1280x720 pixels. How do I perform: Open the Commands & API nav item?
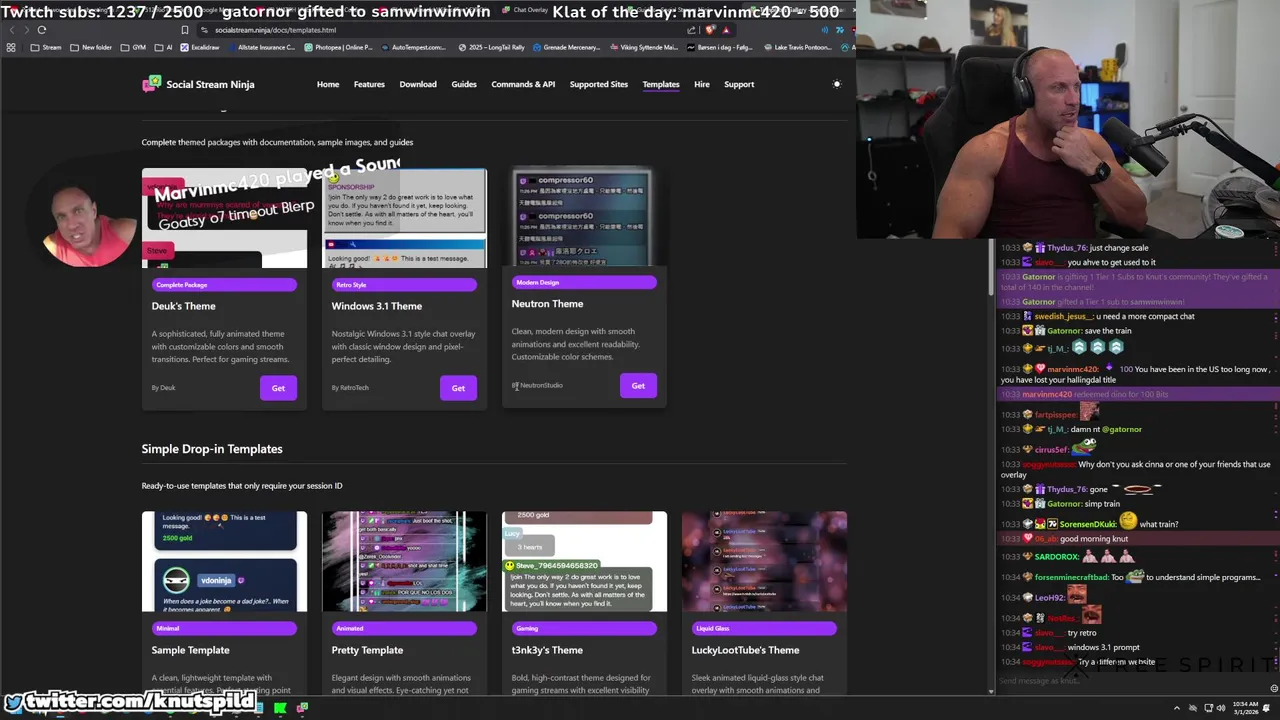pyautogui.click(x=523, y=84)
